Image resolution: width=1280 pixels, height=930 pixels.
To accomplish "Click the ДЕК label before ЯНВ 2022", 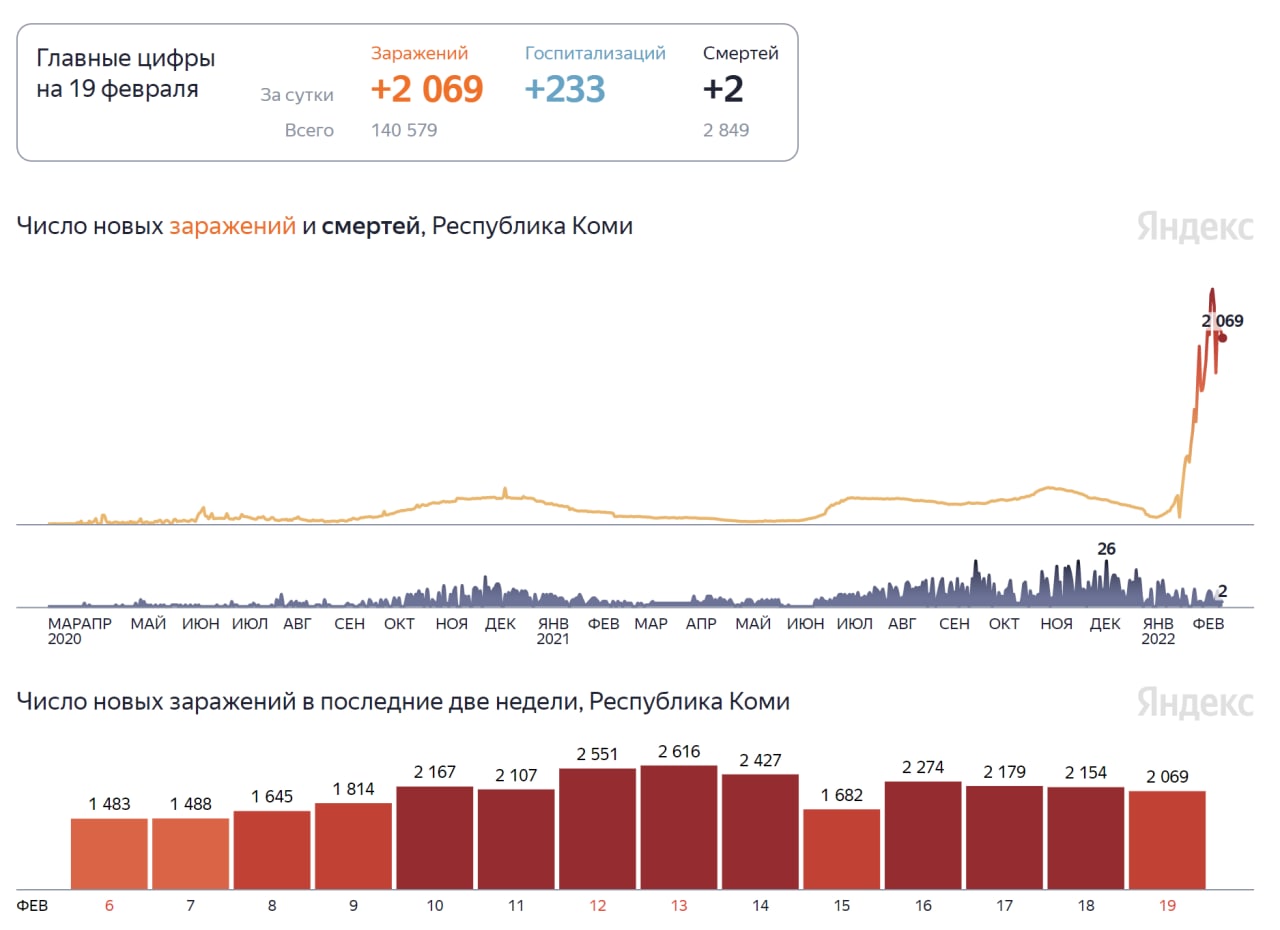I will 1105,624.
